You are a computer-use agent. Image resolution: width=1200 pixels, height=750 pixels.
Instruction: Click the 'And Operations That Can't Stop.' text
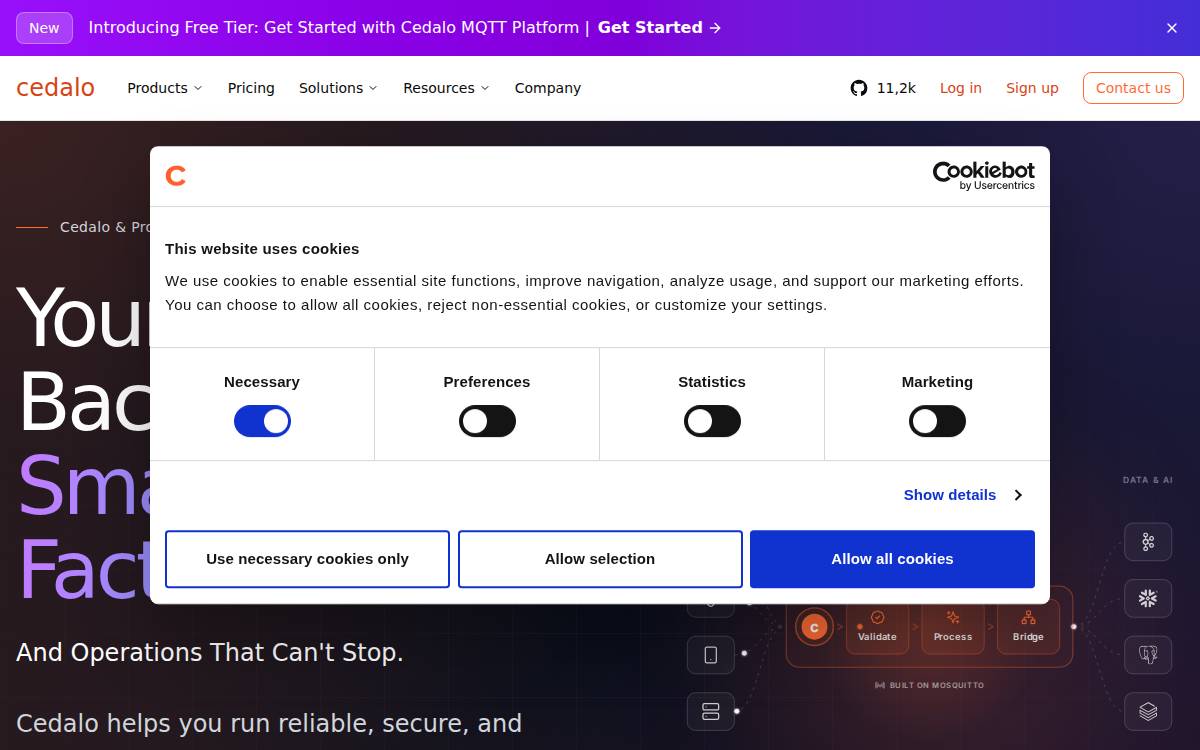210,653
